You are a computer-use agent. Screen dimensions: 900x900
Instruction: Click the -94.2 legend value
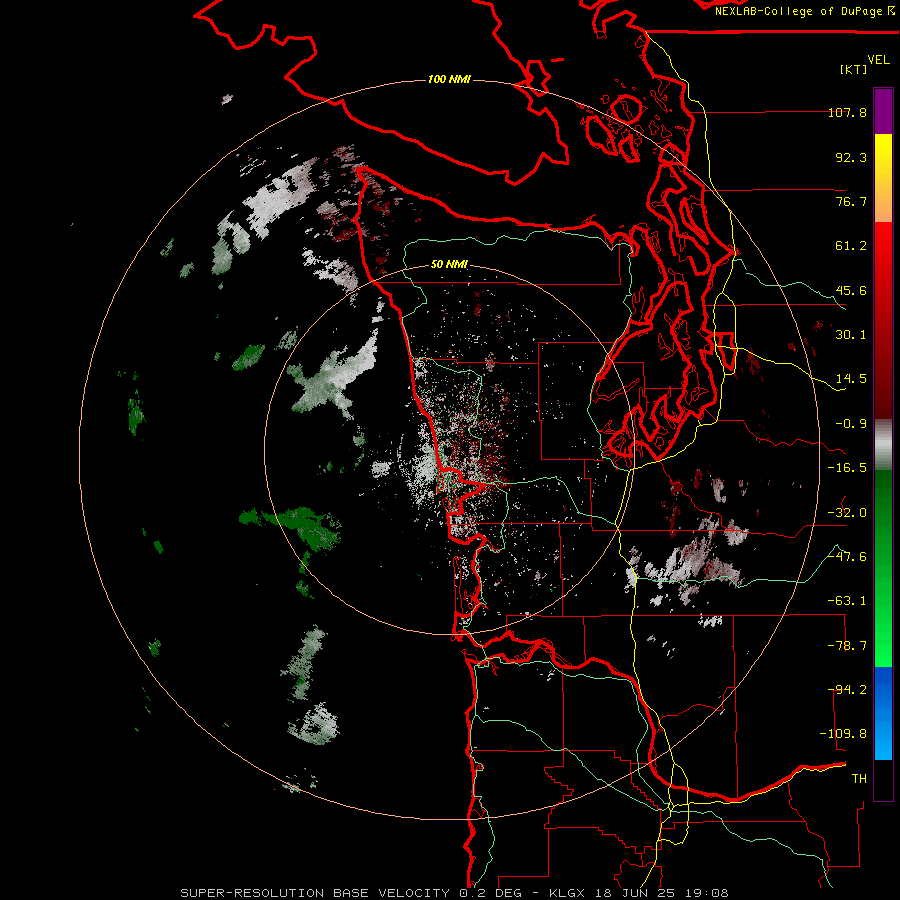(x=847, y=690)
